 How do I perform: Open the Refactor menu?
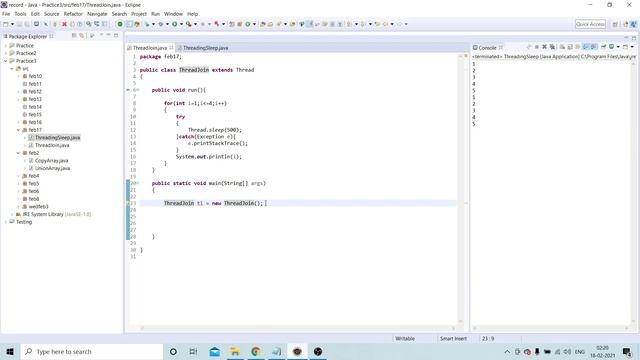73,14
